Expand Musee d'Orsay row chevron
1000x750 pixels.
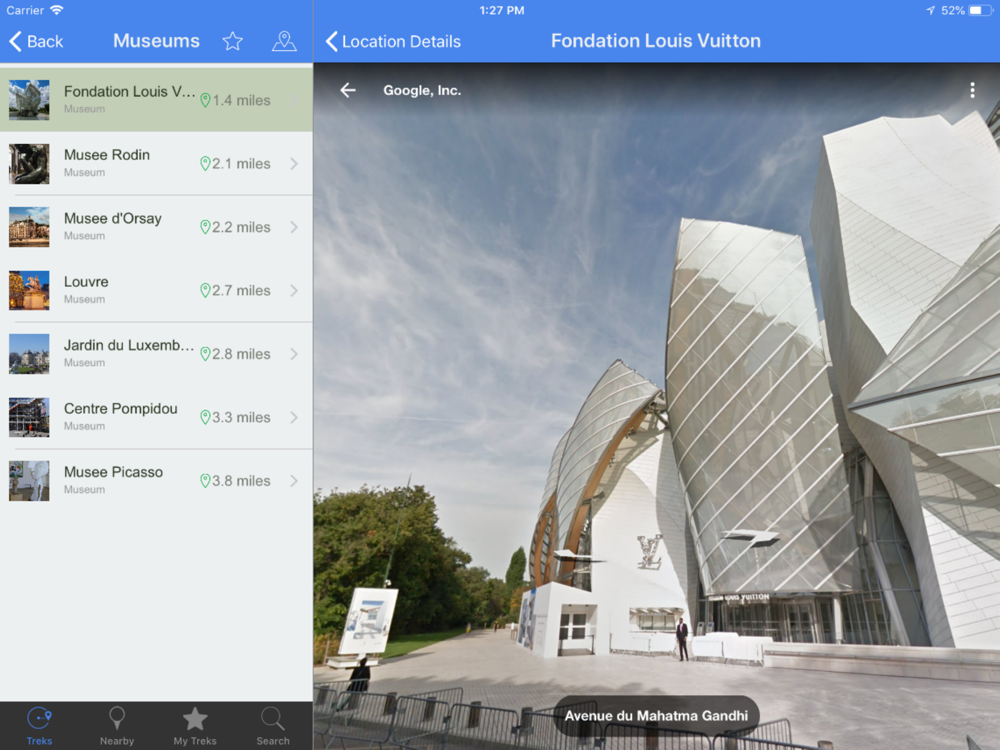[294, 227]
